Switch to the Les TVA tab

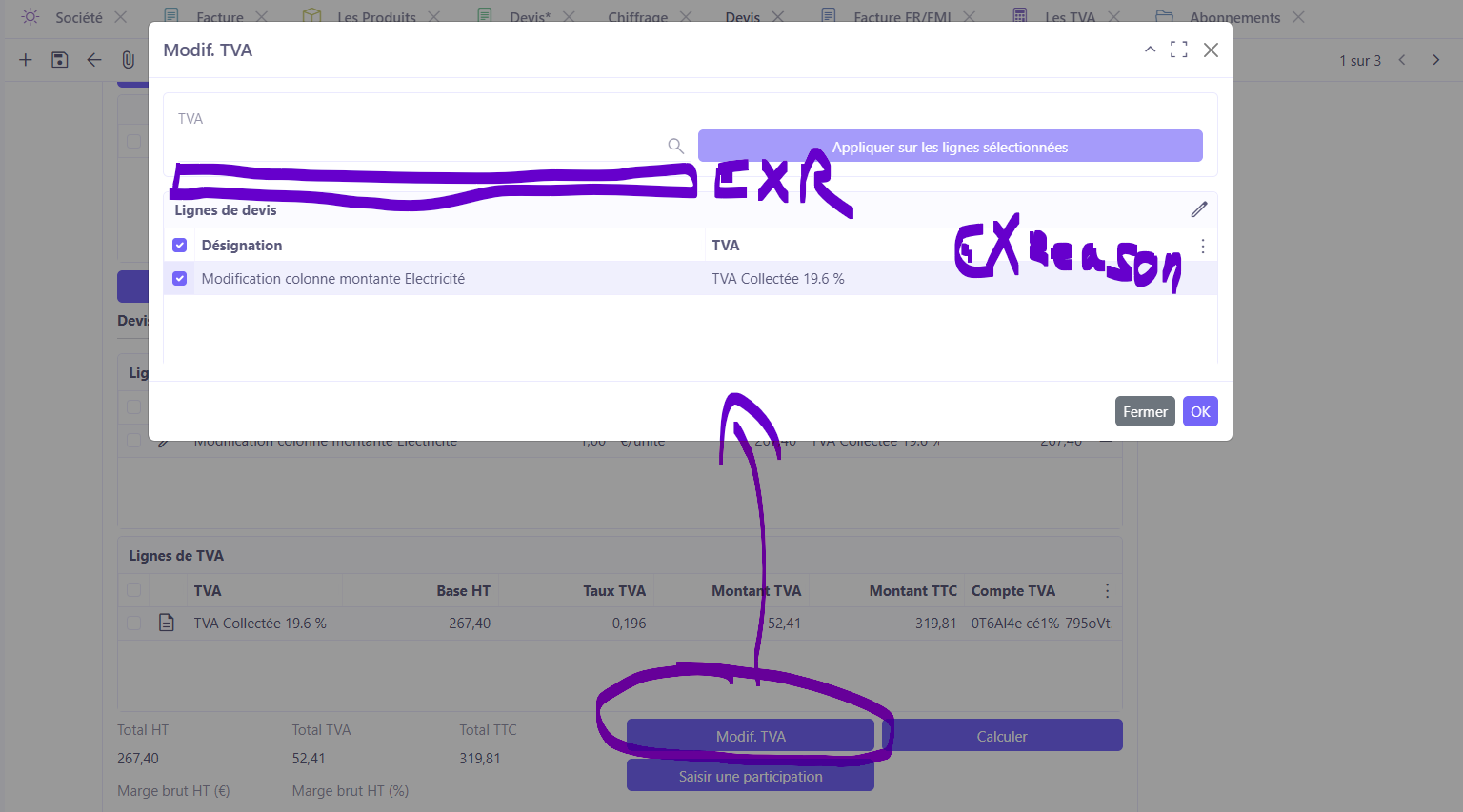[x=1070, y=17]
